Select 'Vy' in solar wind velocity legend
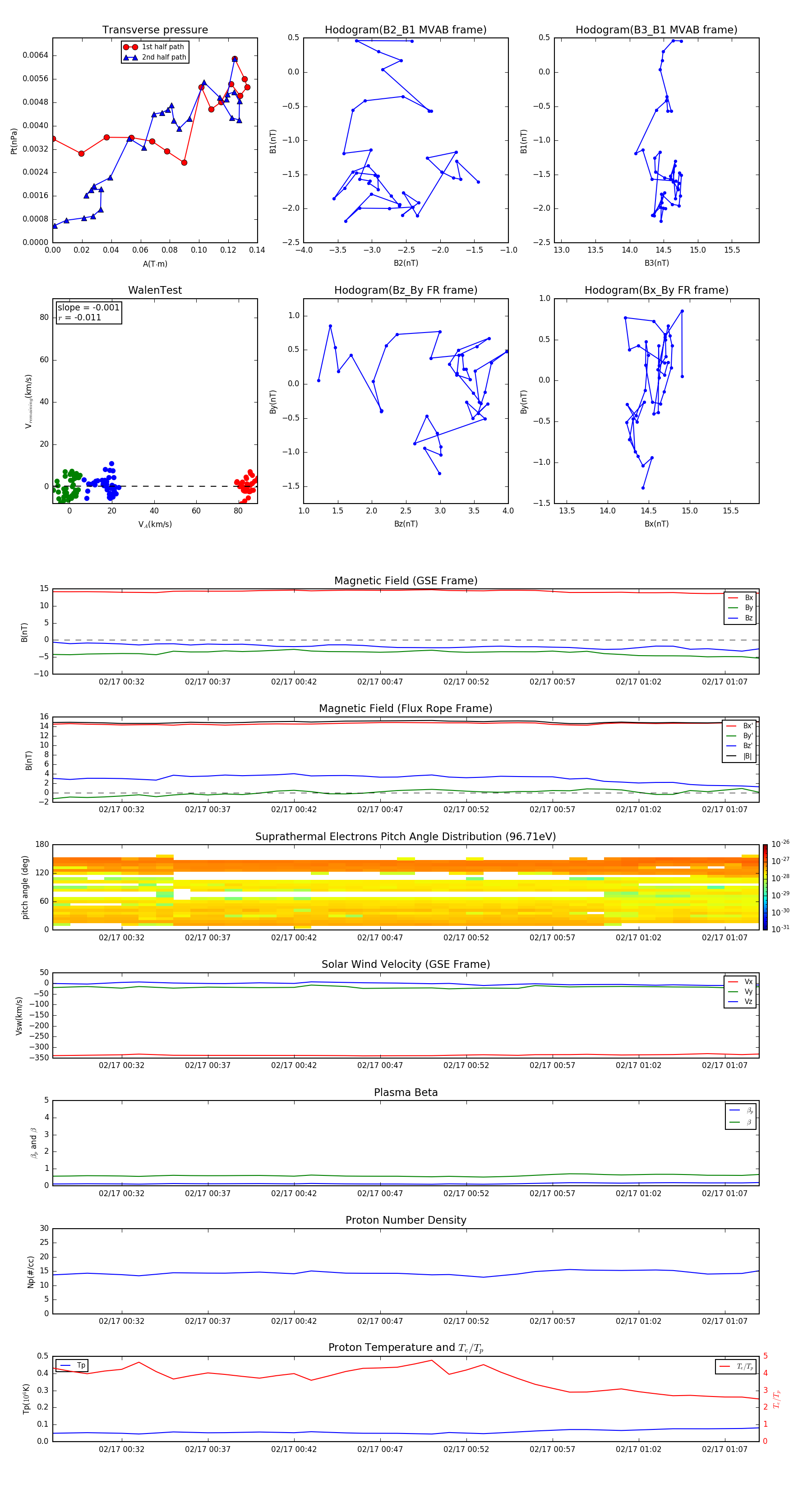812x1489 pixels. click(x=740, y=991)
